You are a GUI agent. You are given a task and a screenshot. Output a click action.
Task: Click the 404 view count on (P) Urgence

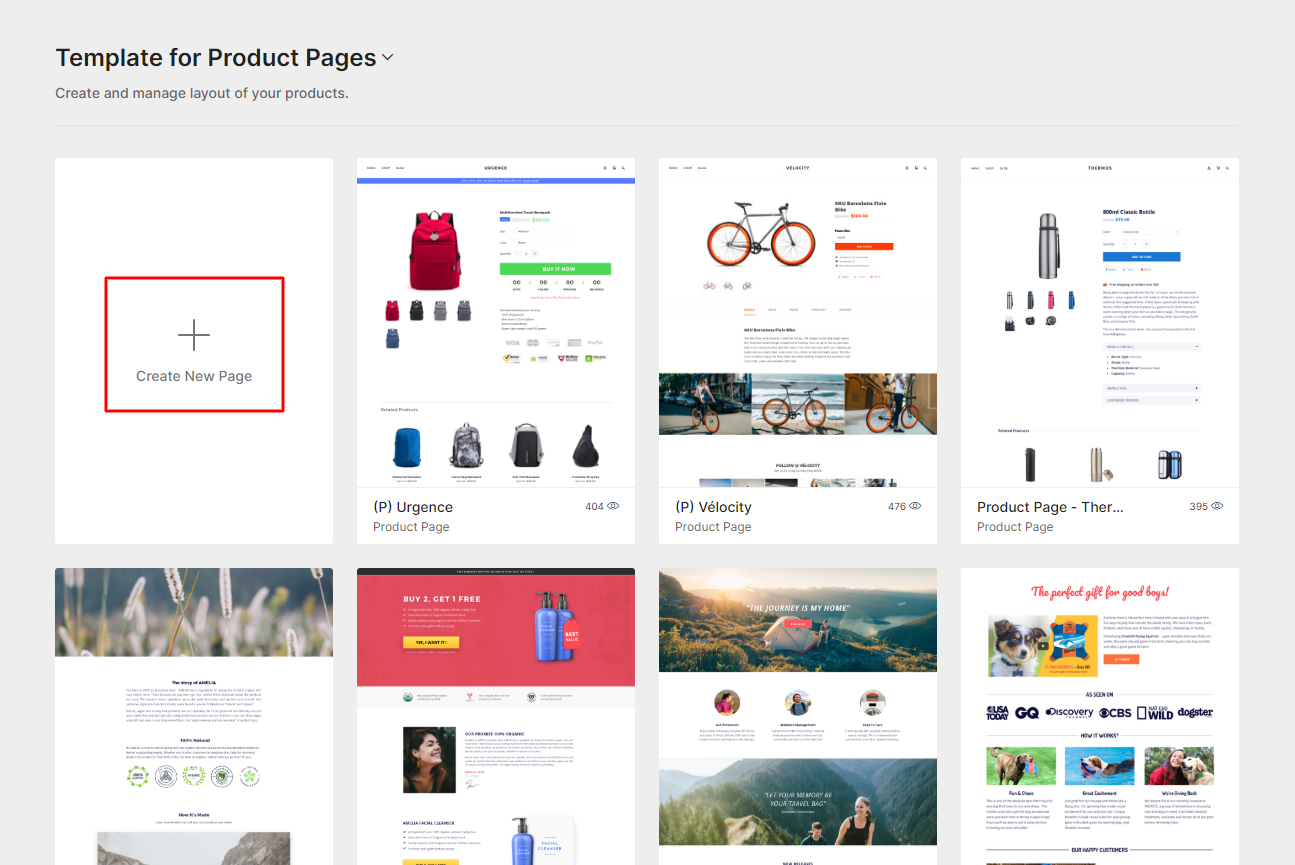595,506
